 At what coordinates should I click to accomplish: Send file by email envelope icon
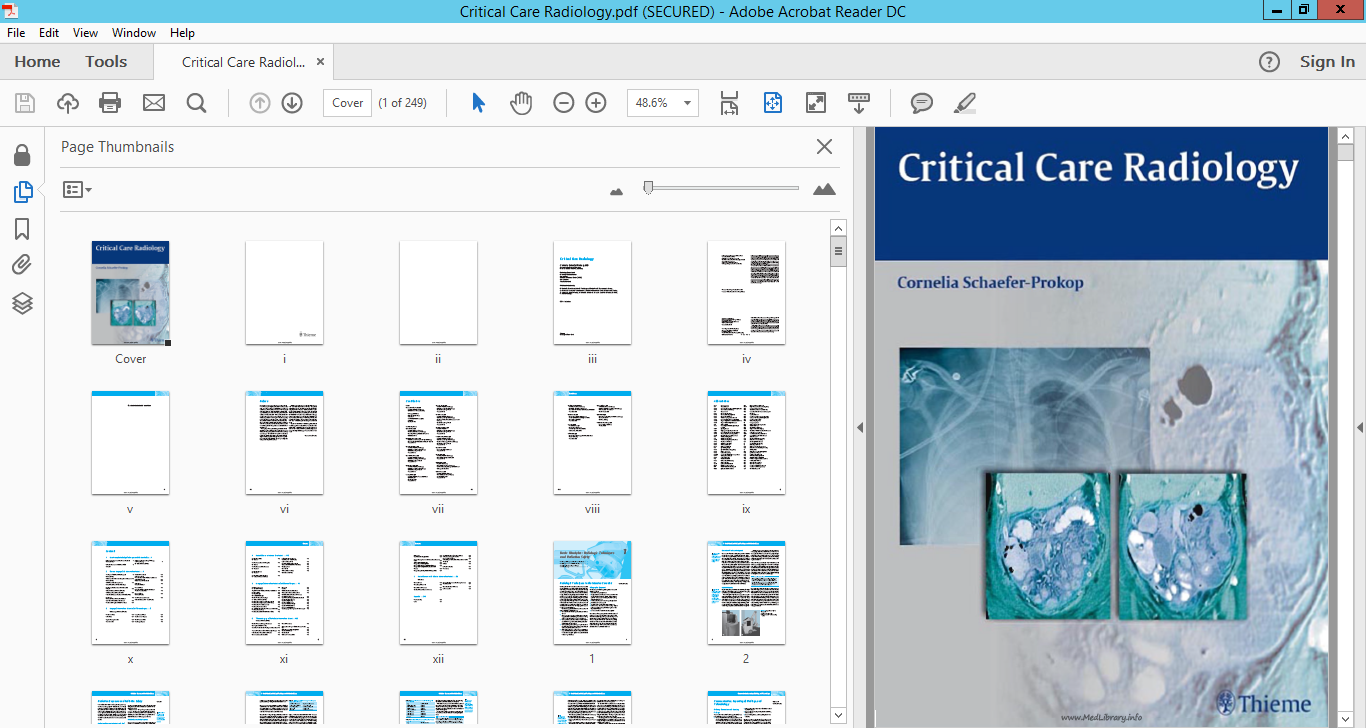point(153,103)
